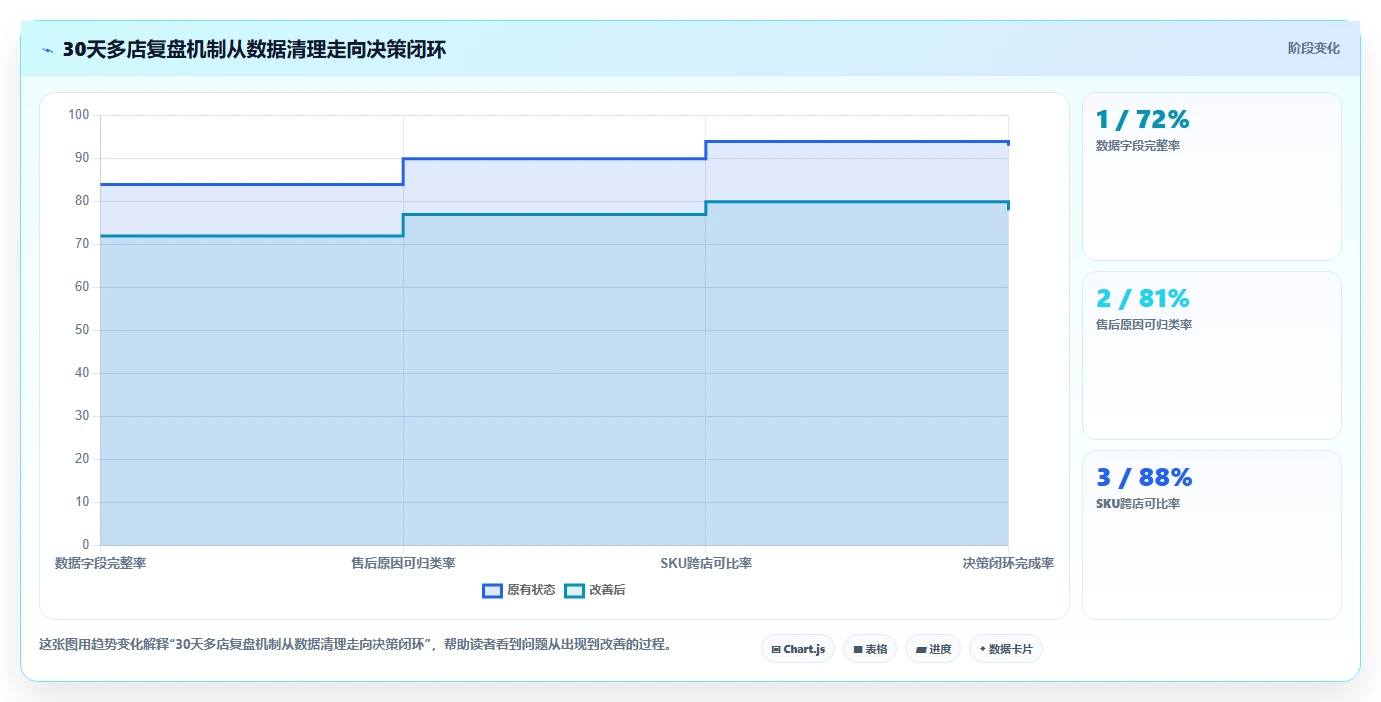Click the 售后原因可归类率 caption under 2 / 81%
The width and height of the screenshot is (1381, 702).
(1144, 324)
